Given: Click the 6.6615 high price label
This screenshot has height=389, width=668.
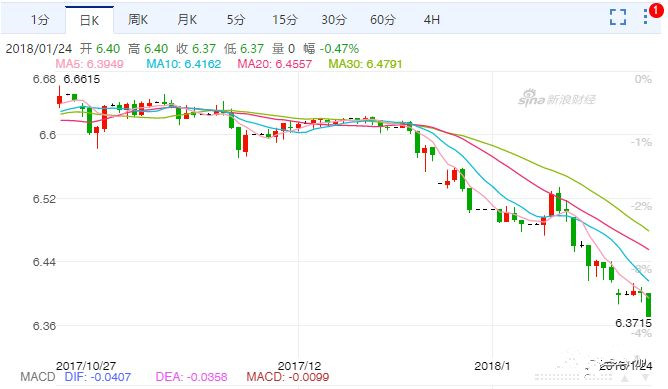Looking at the screenshot, I should [x=82, y=79].
